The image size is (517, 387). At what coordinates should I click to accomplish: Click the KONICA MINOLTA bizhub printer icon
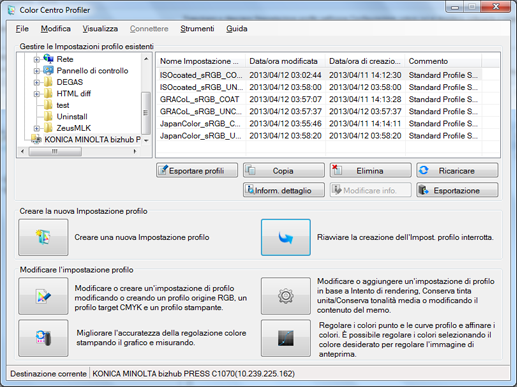coord(36,139)
